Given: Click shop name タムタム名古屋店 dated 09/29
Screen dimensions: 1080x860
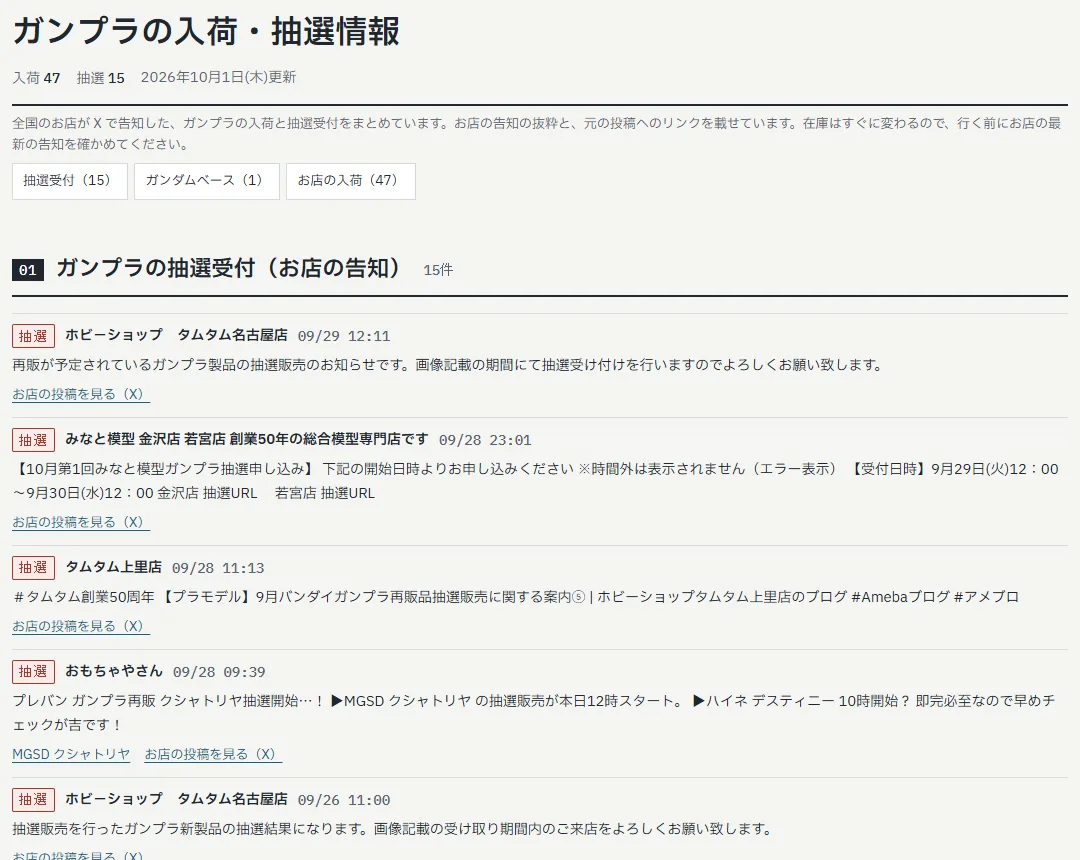Looking at the screenshot, I should [x=176, y=335].
